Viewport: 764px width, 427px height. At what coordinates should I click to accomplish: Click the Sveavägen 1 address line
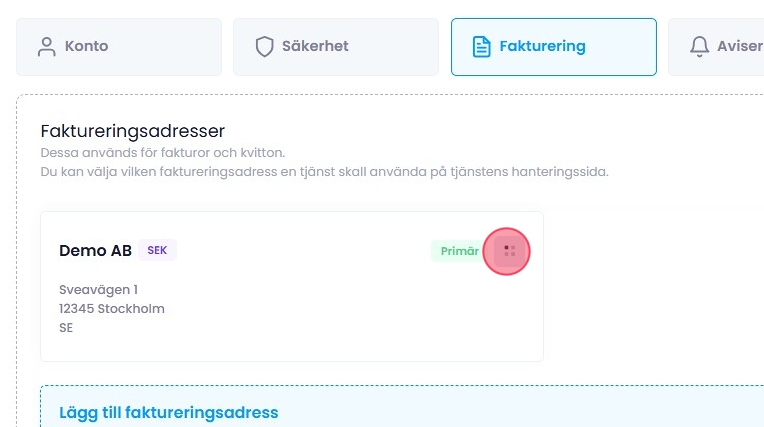(x=98, y=290)
